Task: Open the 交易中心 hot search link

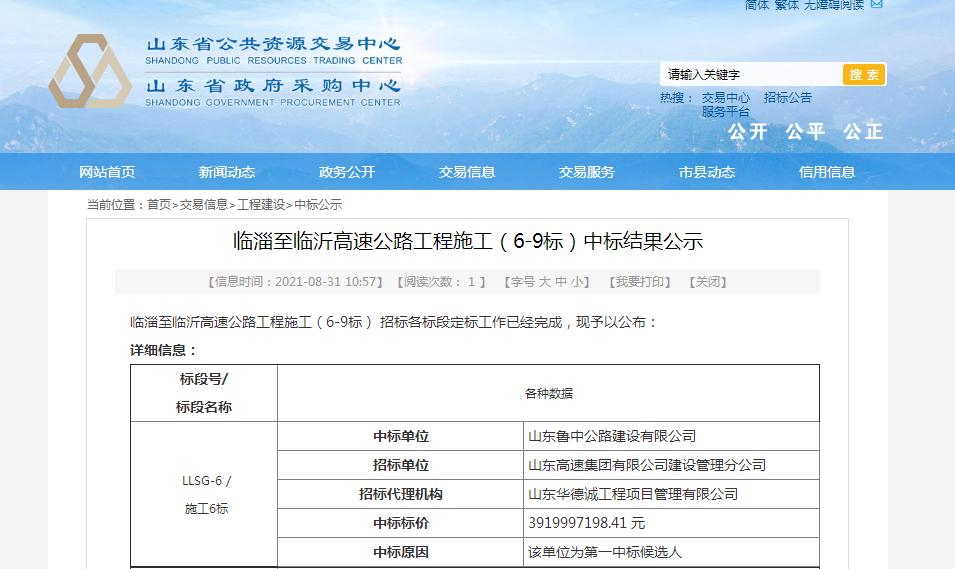Action: [x=725, y=98]
